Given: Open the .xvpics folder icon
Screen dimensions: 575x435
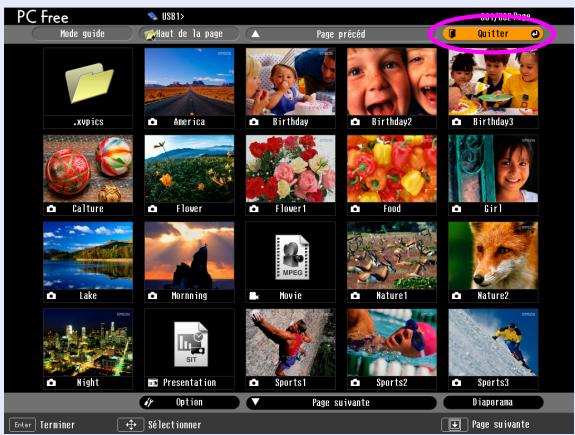Looking at the screenshot, I should 89,83.
